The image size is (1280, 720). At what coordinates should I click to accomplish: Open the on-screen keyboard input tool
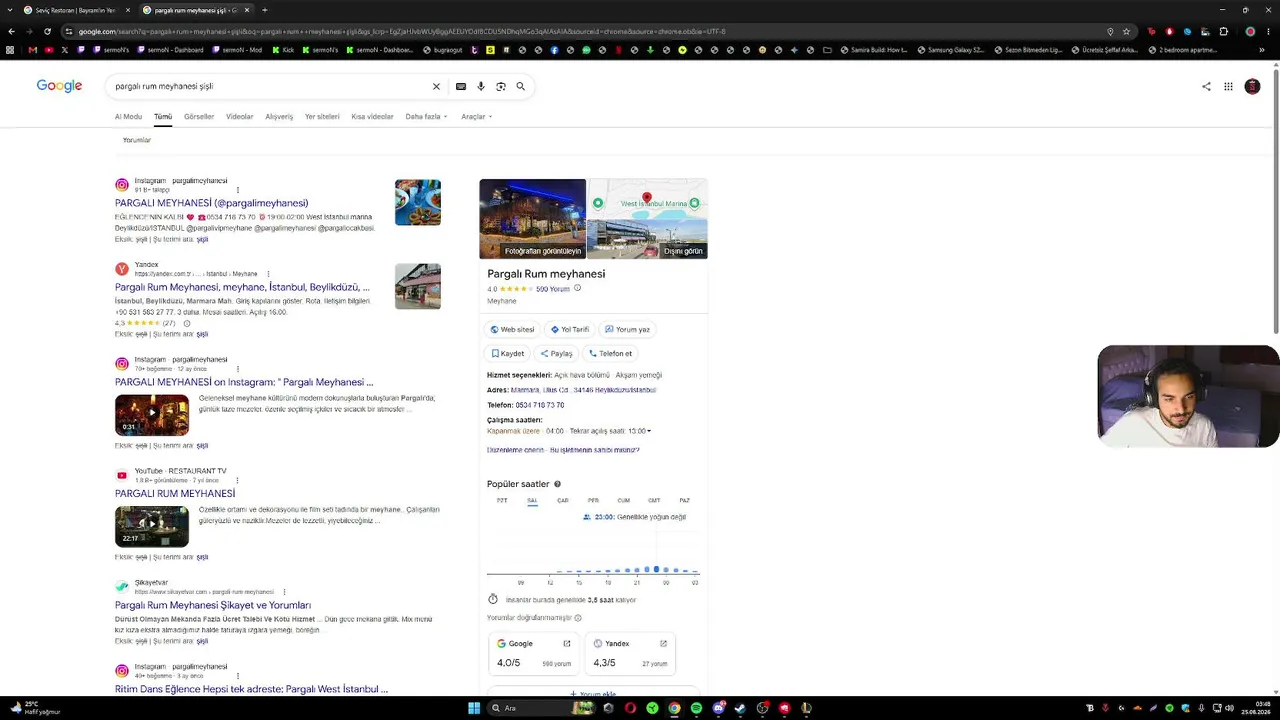pos(461,87)
